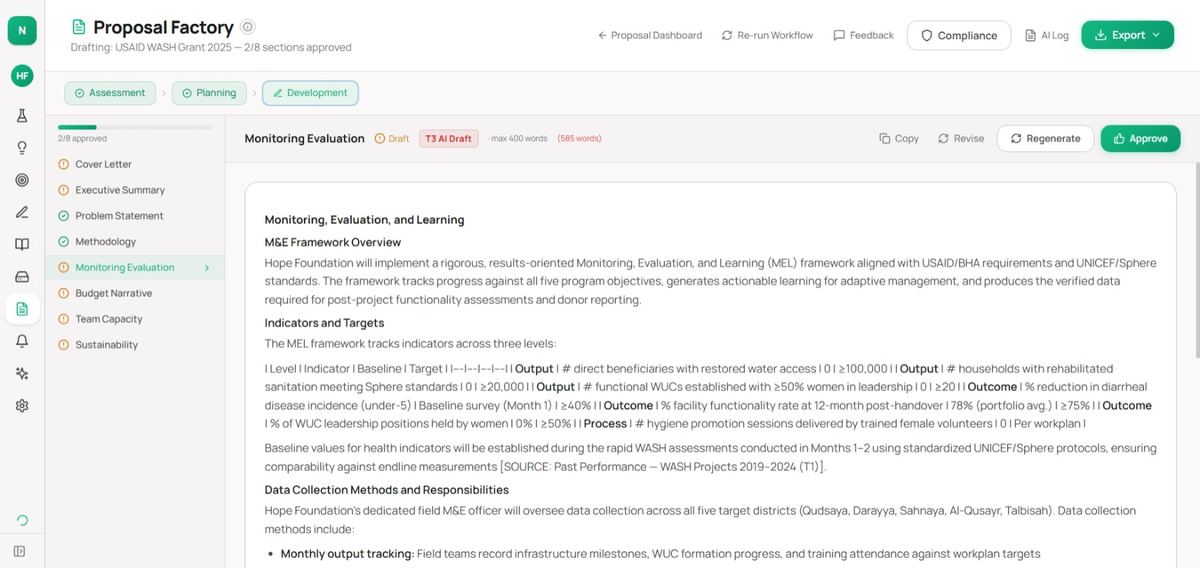Open the Budget Narrative section
Screen dimensions: 1200x568
[x=135, y=293]
